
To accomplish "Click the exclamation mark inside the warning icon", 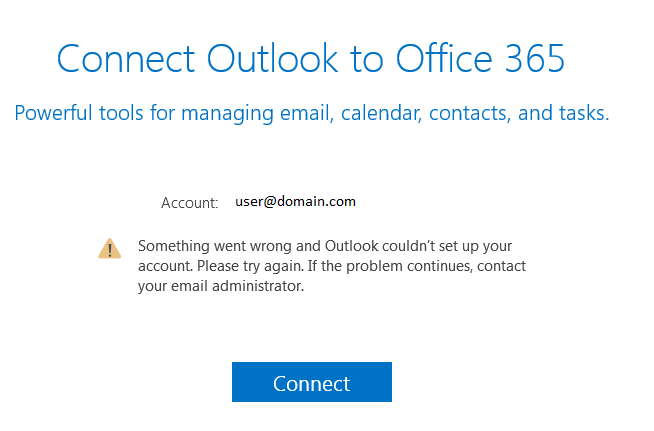I will point(110,250).
